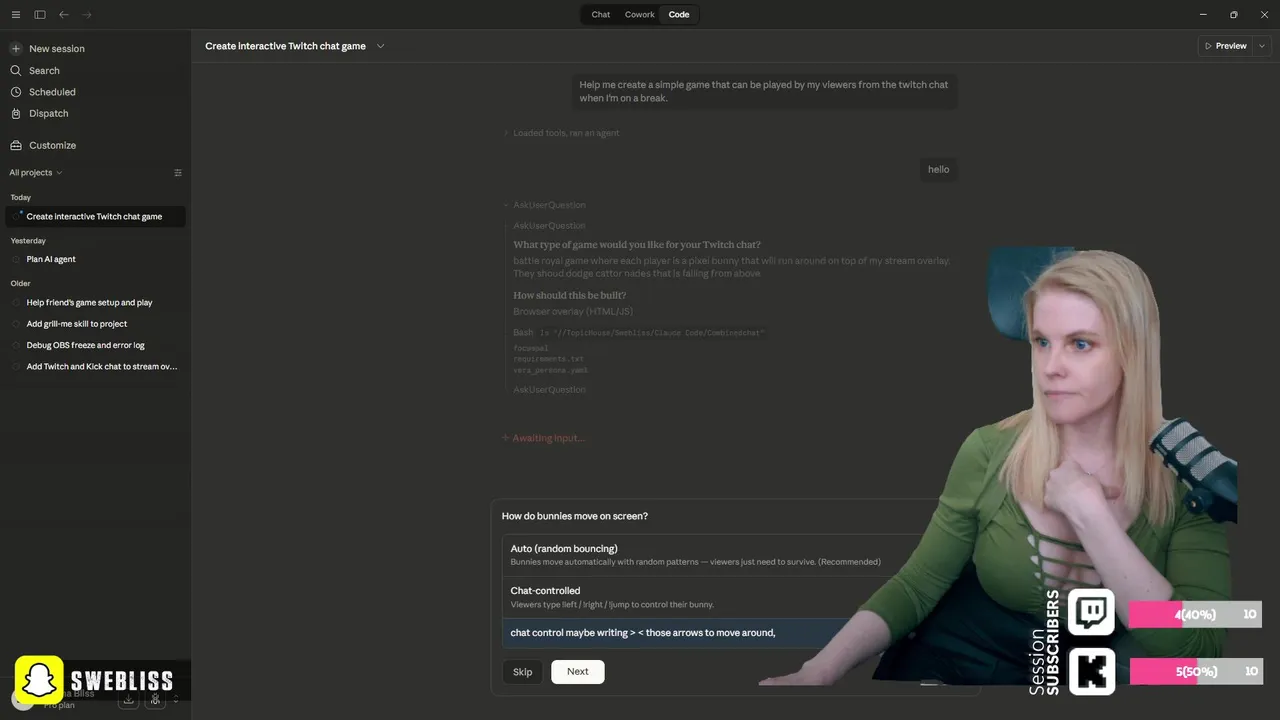The width and height of the screenshot is (1280, 720).
Task: Collapse the first AskUserQuestion block
Action: coord(544,205)
